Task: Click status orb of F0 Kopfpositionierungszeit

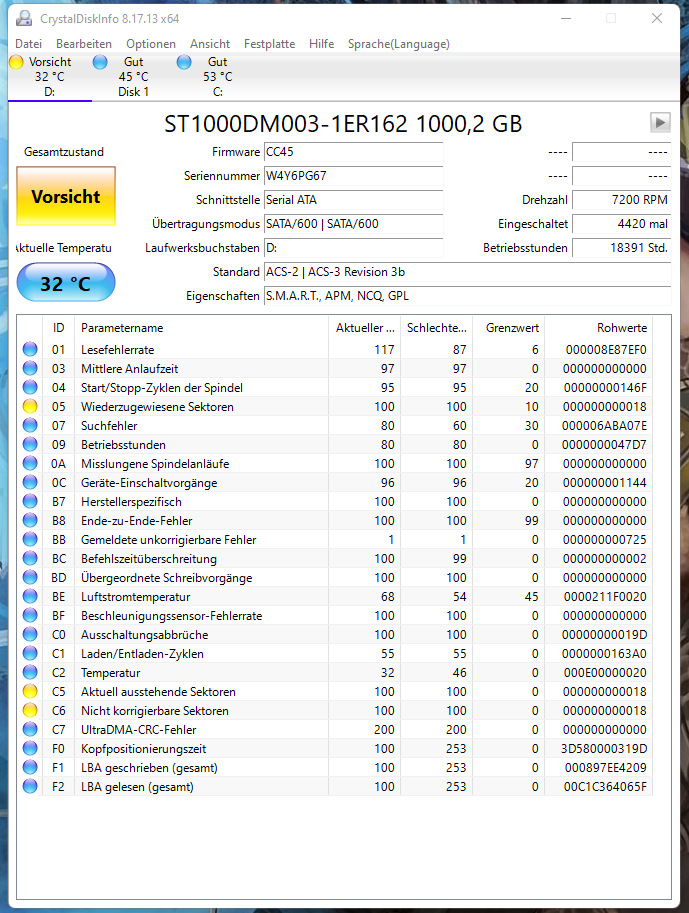Action: 30,748
